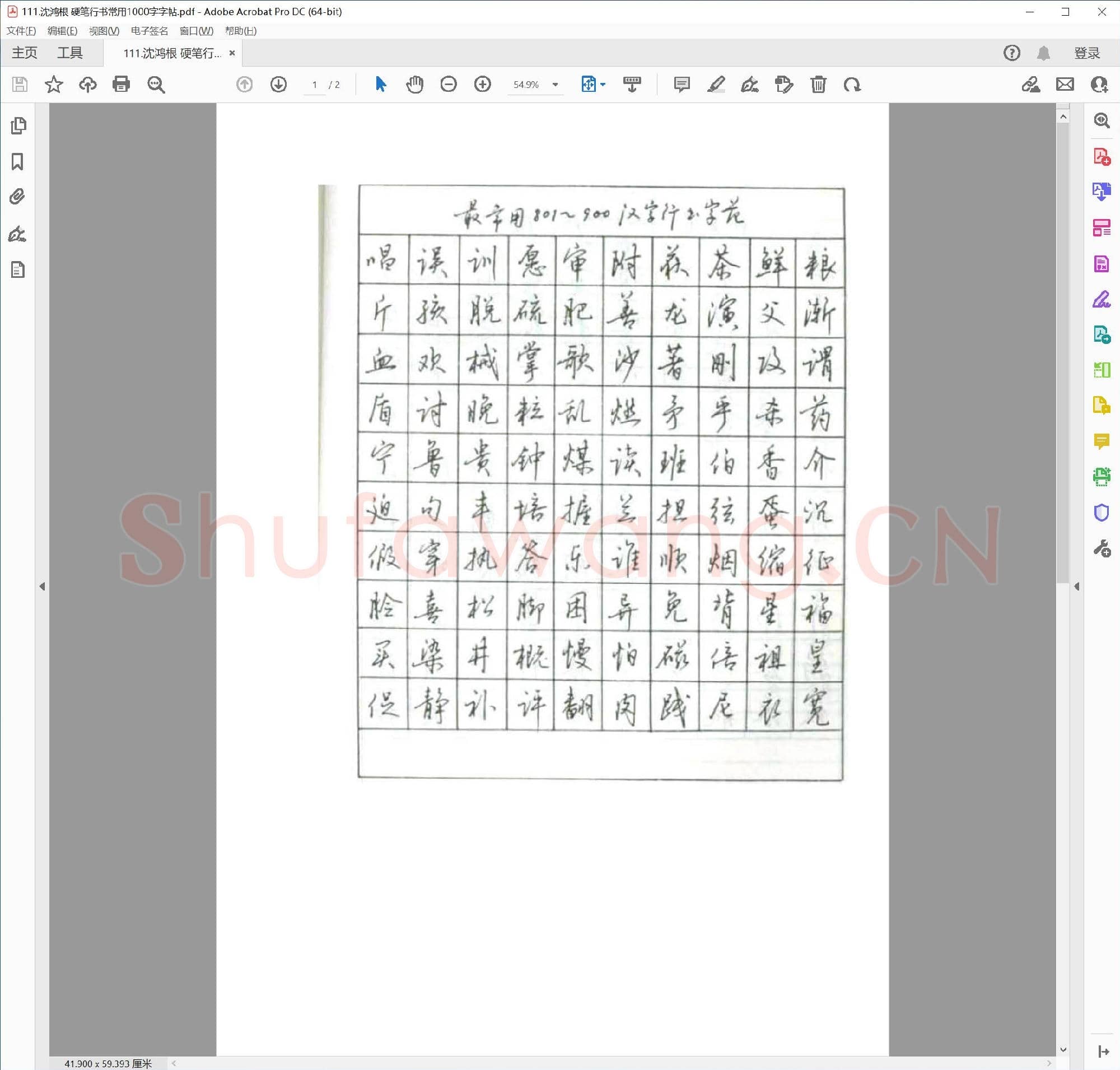The image size is (1120, 1070).
Task: Open the Page Thumbnails panel
Action: [x=20, y=125]
